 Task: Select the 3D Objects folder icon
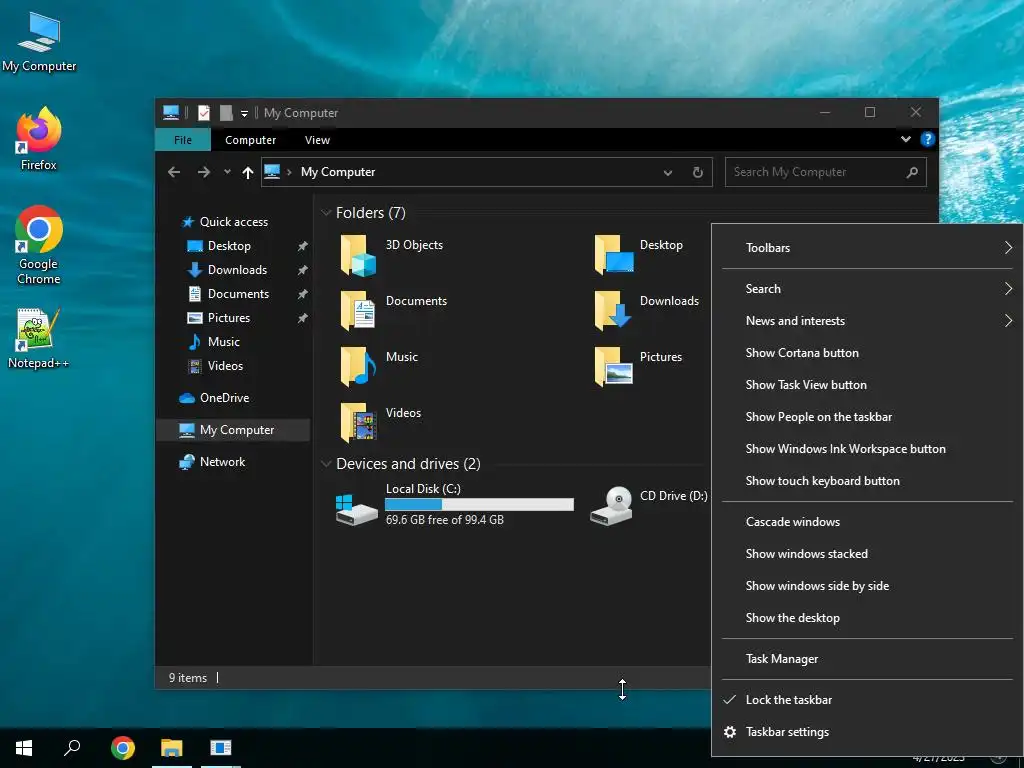(x=358, y=255)
